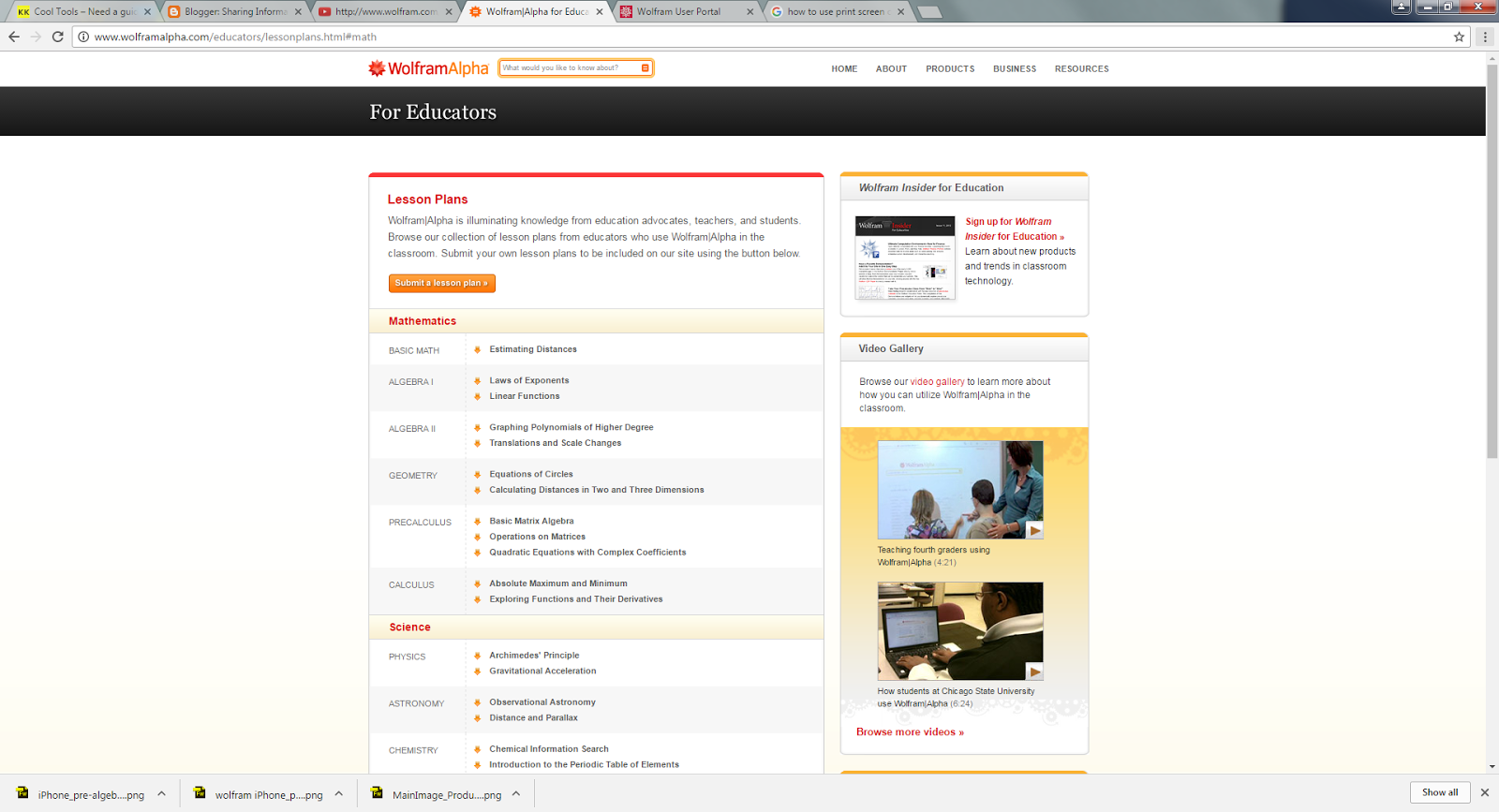Close the downloads bar with the X
The height and width of the screenshot is (812, 1499).
coord(1484,792)
